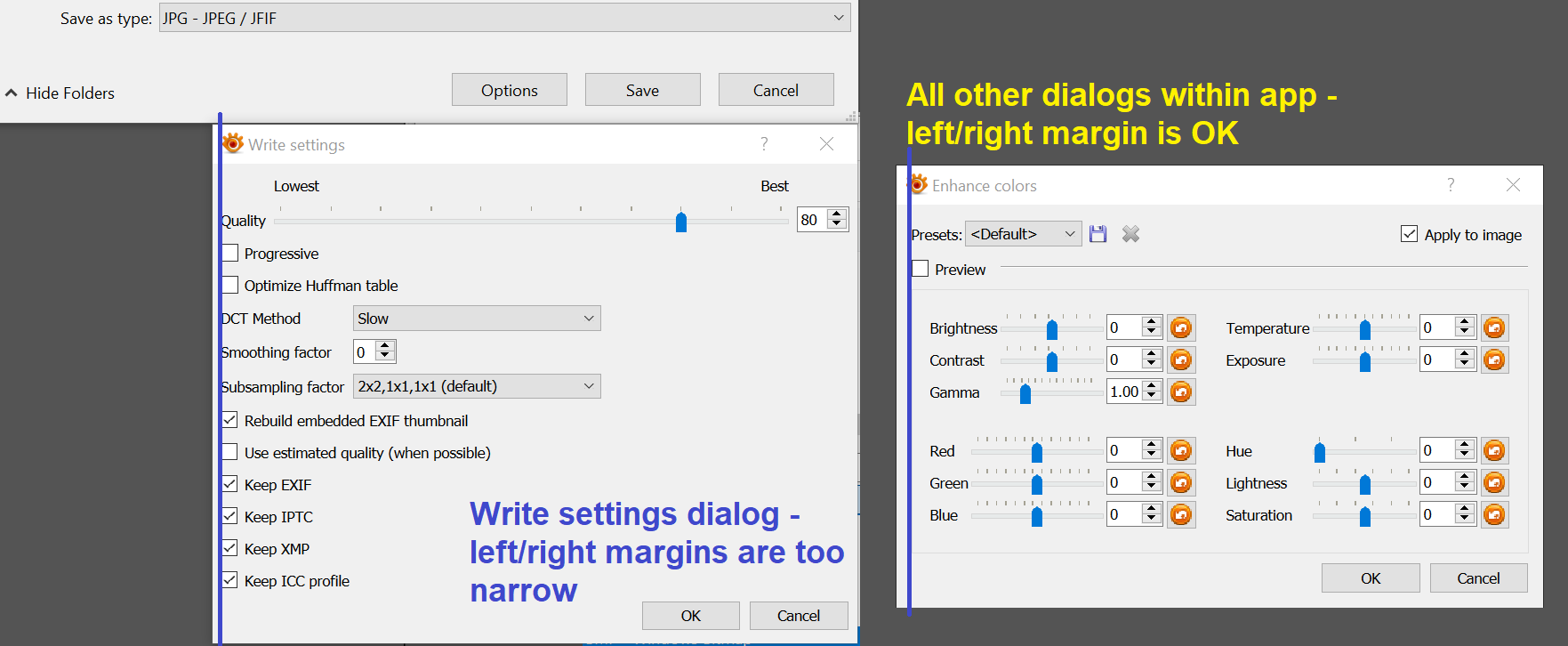Open the DCT Method dropdown
This screenshot has width=1568, height=646.
tap(477, 319)
